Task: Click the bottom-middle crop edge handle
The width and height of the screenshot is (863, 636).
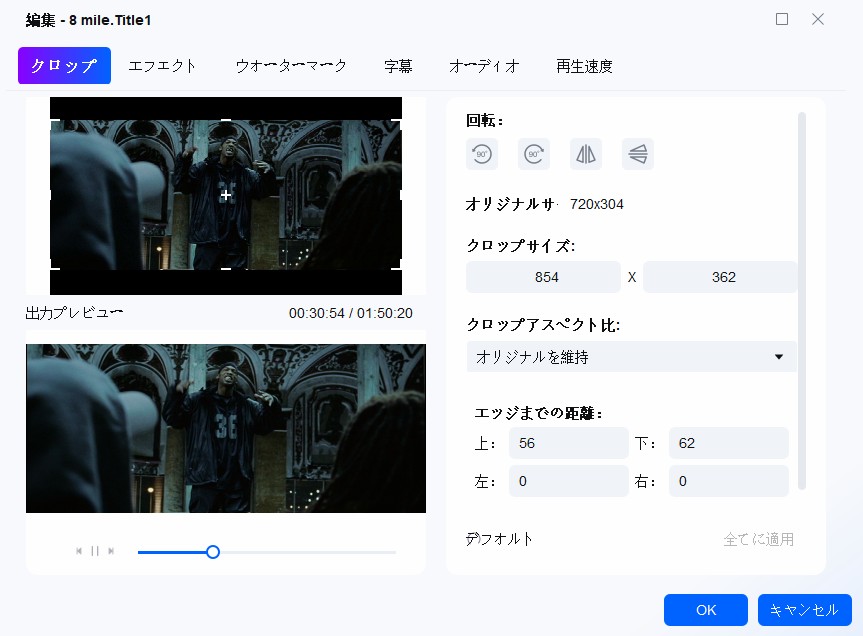Action: click(226, 269)
